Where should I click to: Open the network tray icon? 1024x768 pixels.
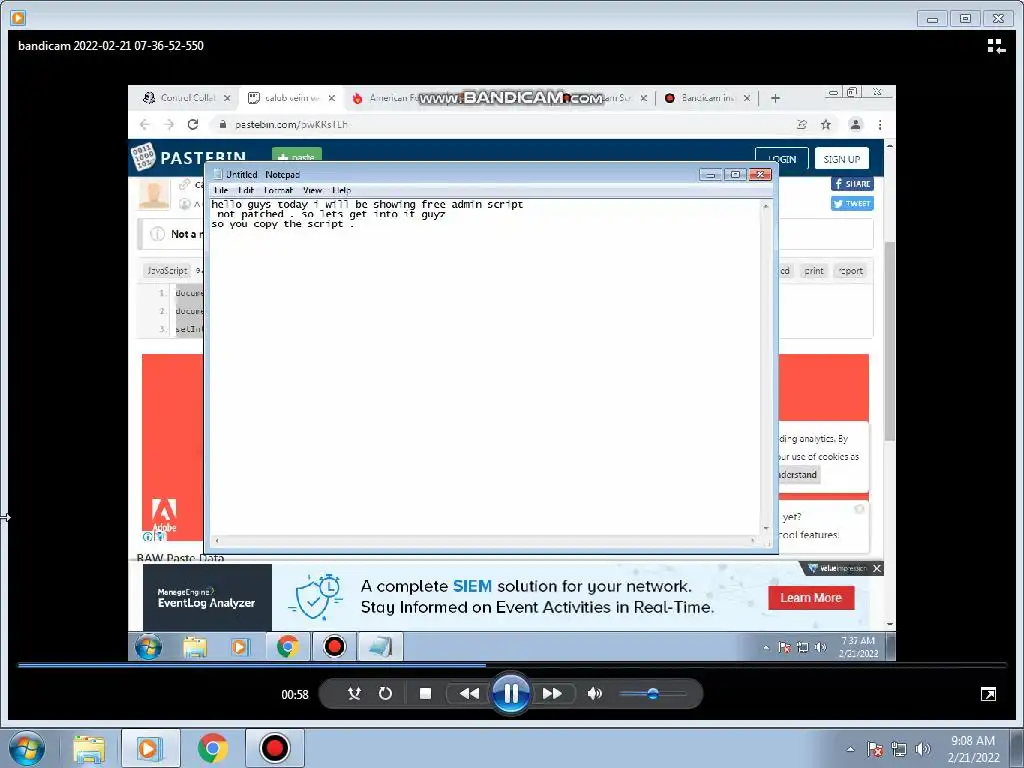pos(899,749)
